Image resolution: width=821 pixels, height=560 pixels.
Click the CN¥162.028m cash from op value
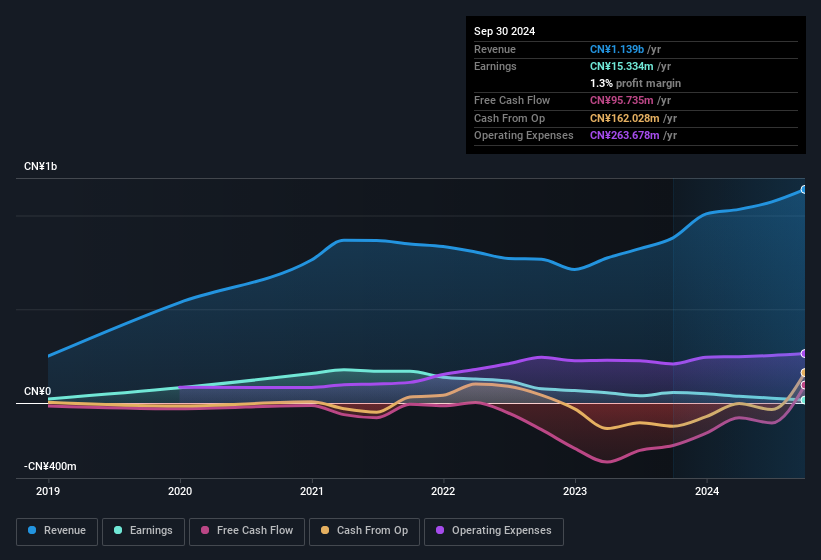point(625,118)
